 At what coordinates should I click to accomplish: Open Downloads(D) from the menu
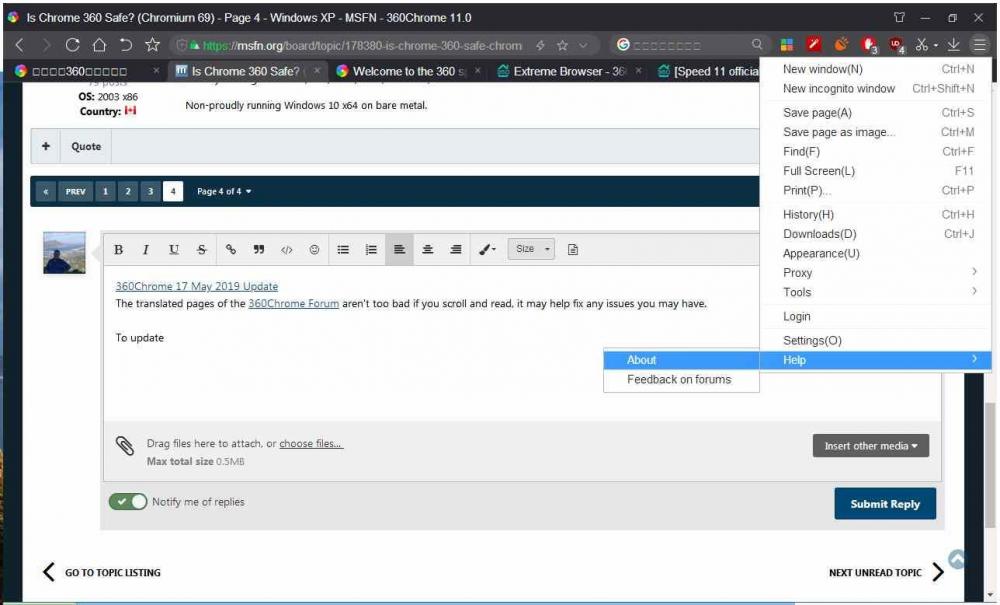(875, 234)
